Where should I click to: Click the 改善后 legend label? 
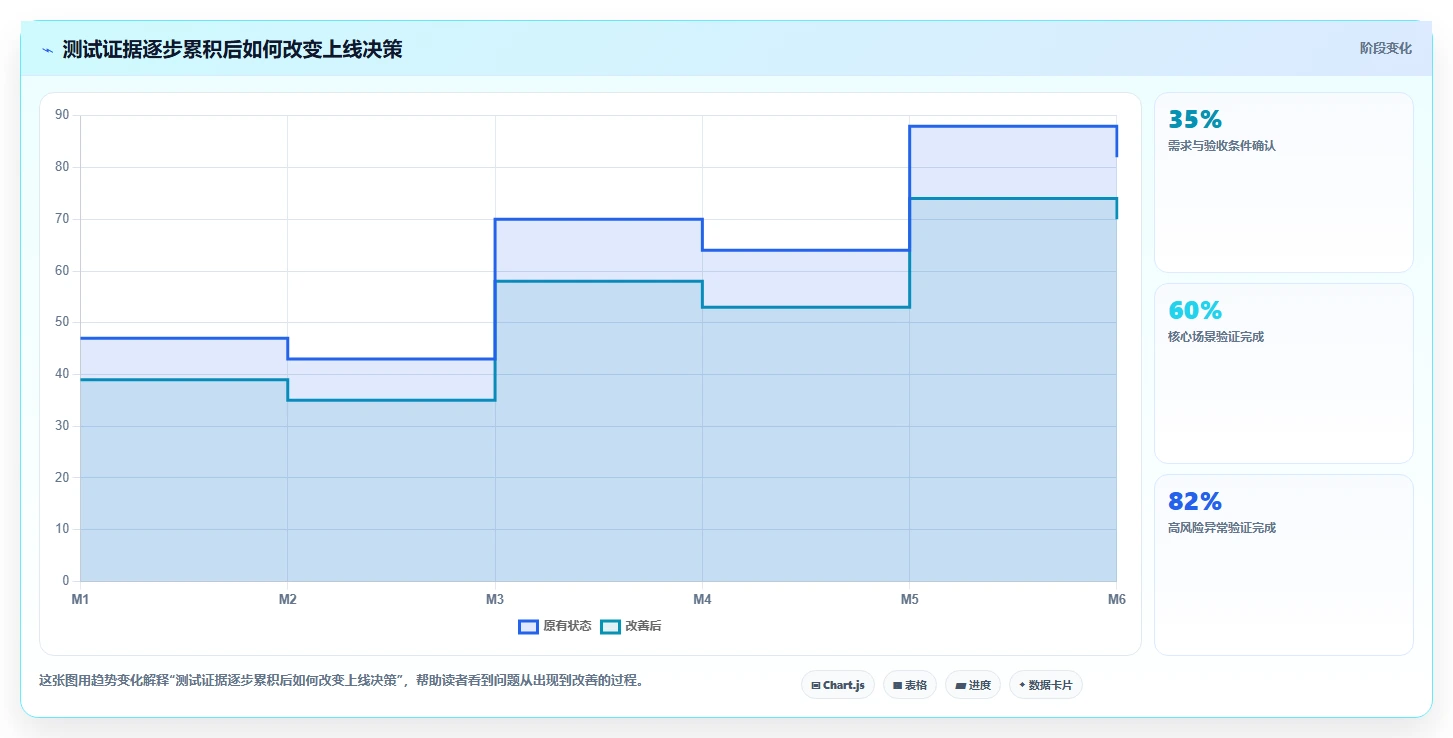pos(643,627)
